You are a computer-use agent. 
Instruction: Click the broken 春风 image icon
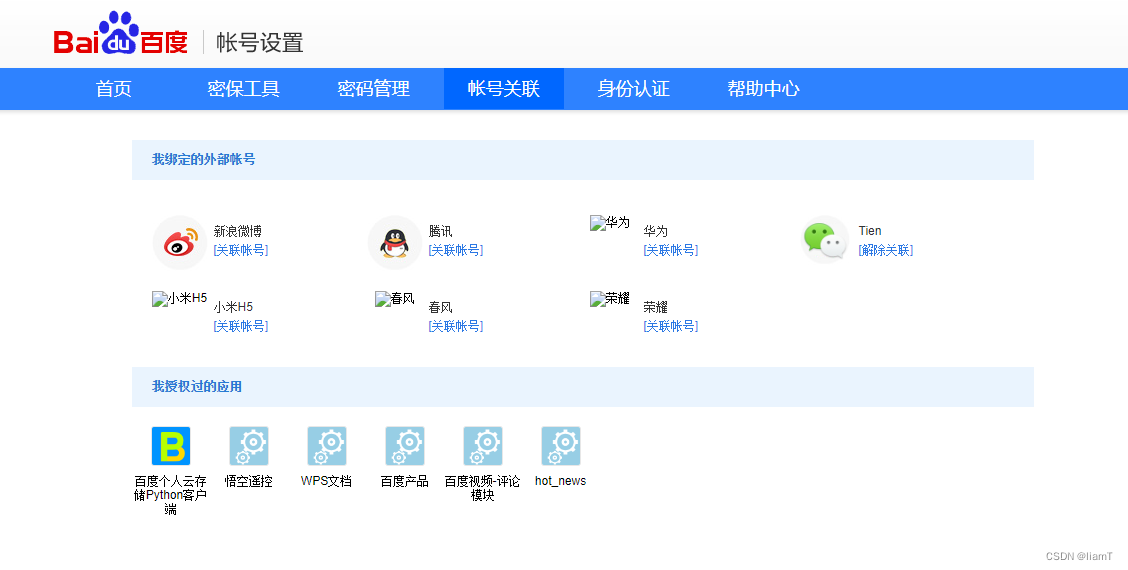coord(395,299)
